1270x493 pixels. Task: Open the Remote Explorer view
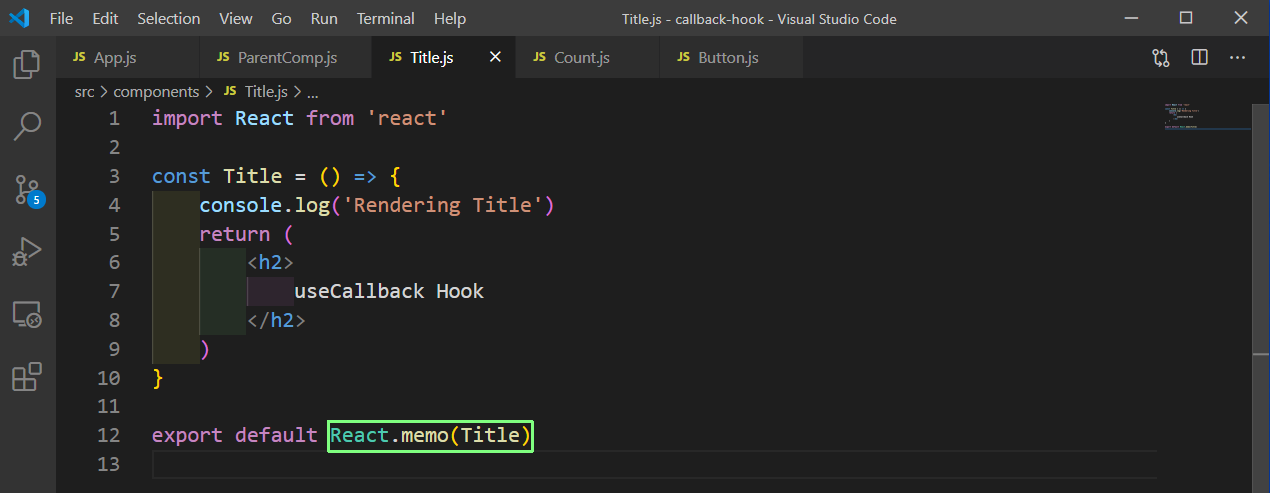coord(27,315)
